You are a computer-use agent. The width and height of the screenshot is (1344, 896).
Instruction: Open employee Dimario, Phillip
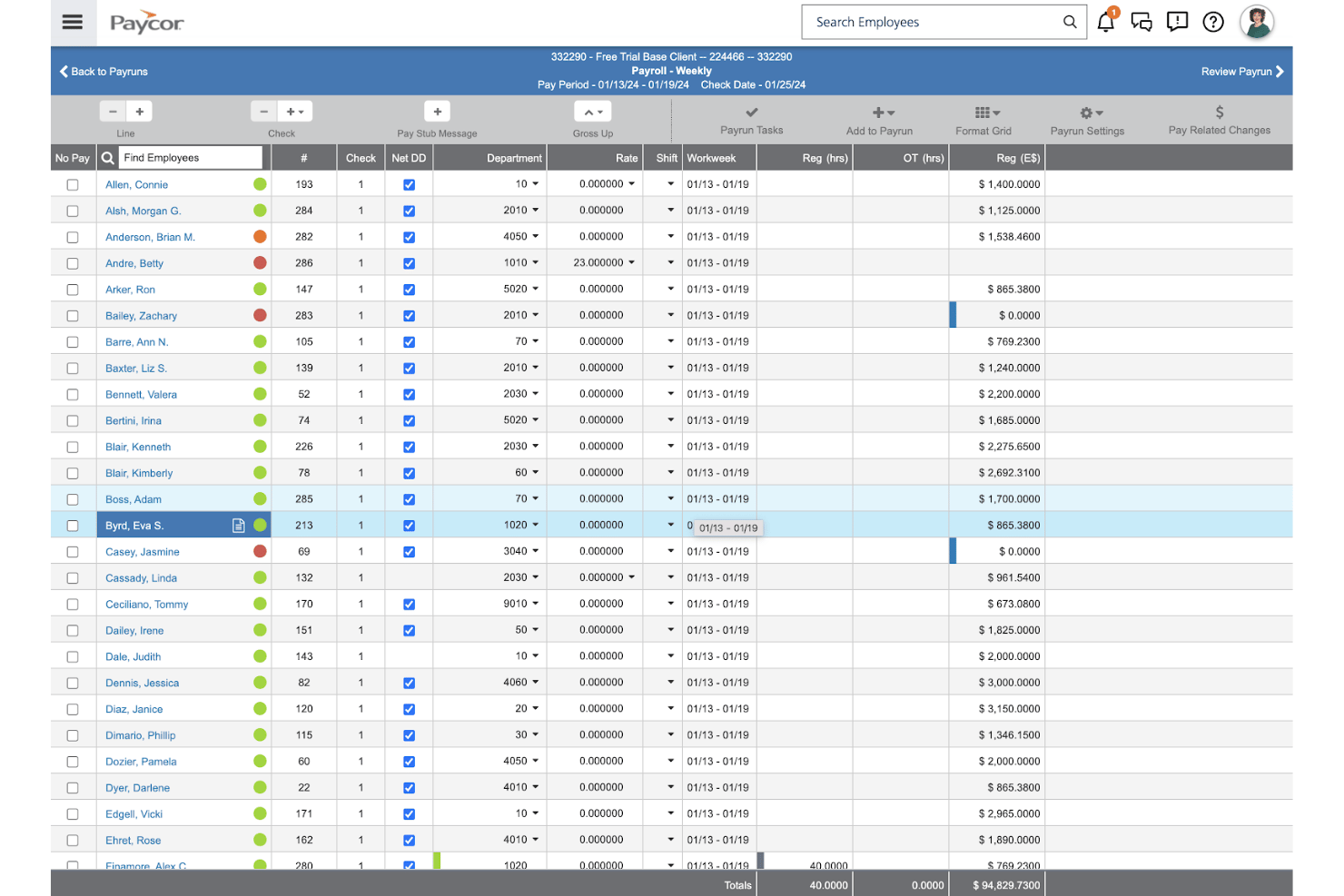coord(141,735)
